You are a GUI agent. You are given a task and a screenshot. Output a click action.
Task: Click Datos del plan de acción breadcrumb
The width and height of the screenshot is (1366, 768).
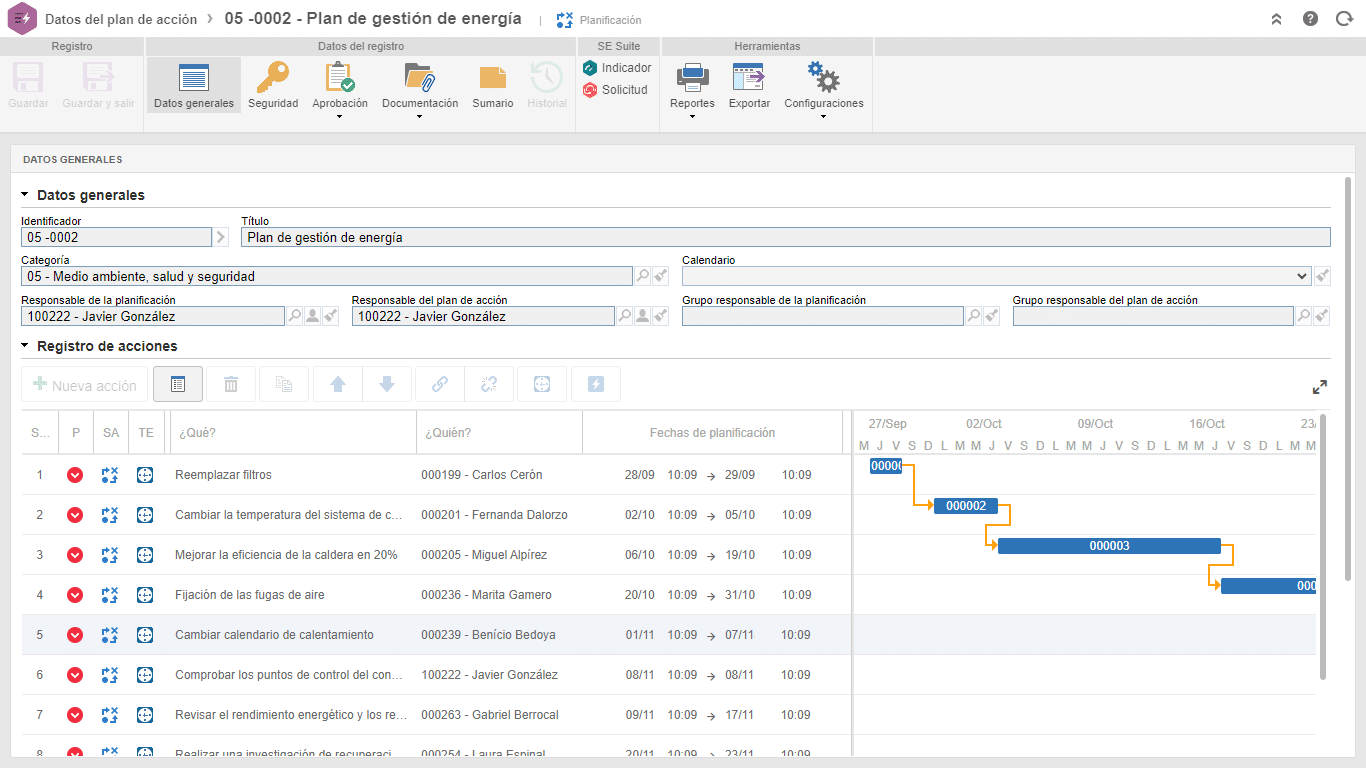point(121,19)
